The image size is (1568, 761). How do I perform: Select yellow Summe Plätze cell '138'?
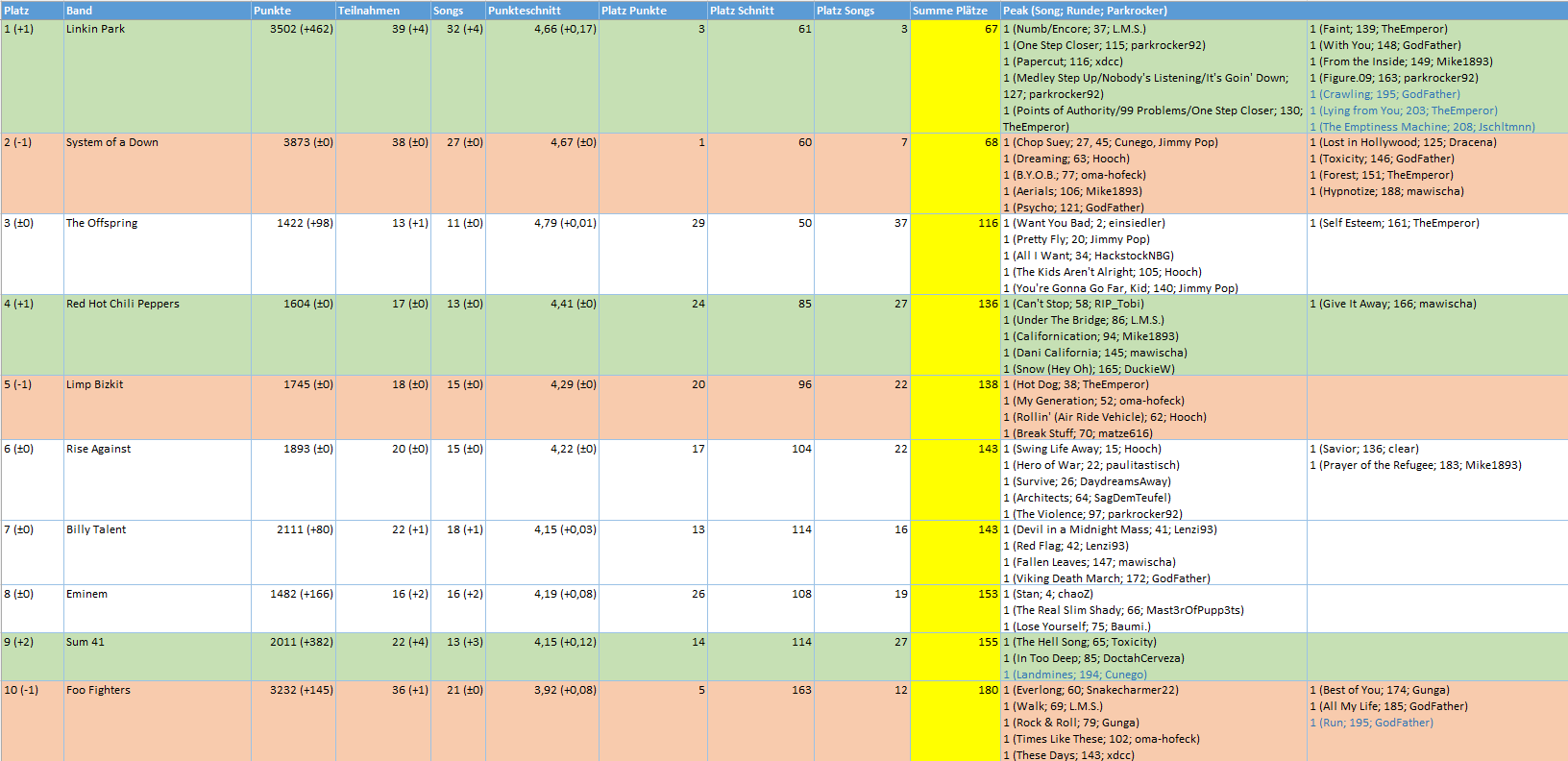[x=955, y=408]
